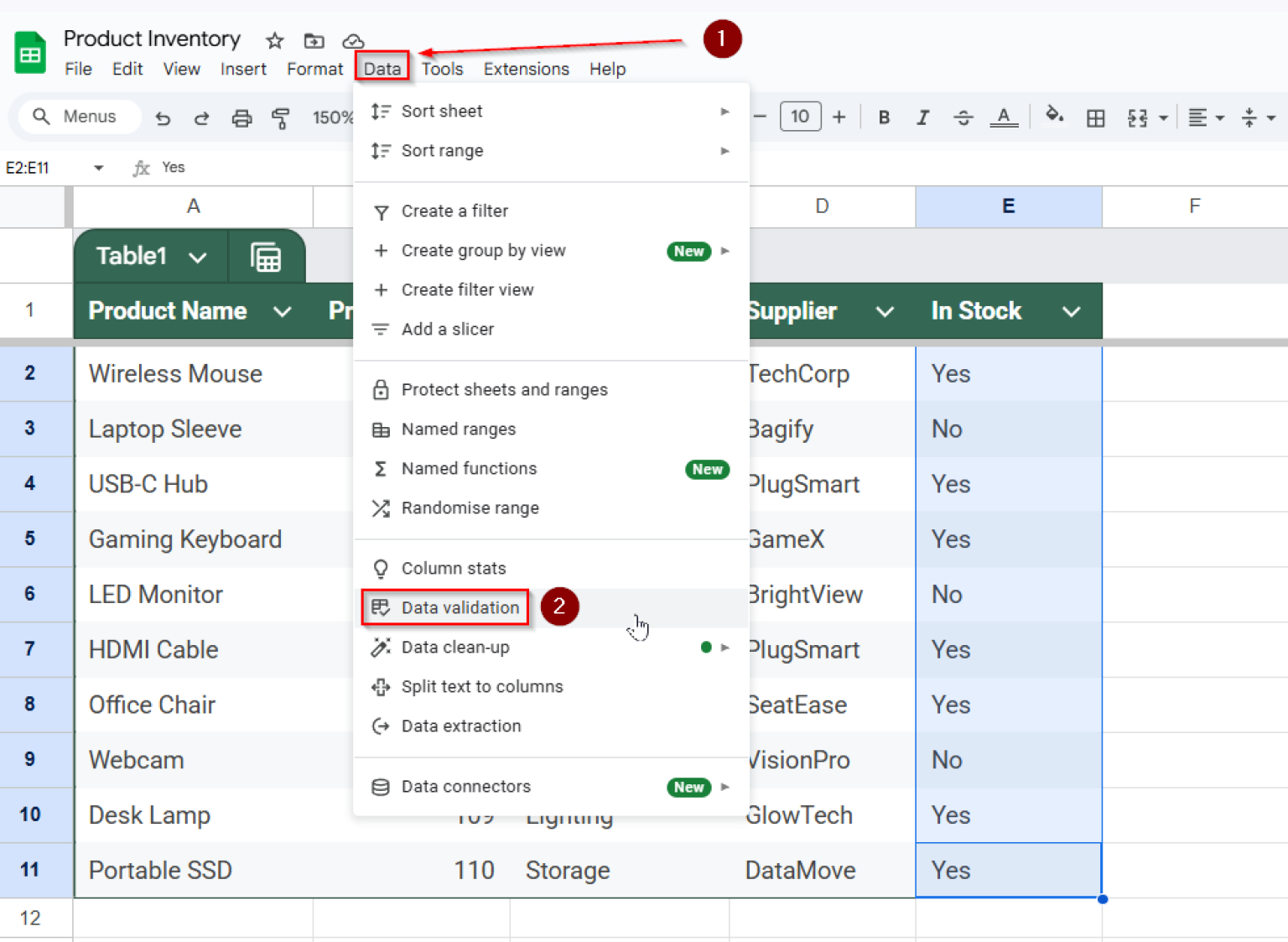1288x942 pixels.
Task: Click the print icon
Action: (242, 117)
